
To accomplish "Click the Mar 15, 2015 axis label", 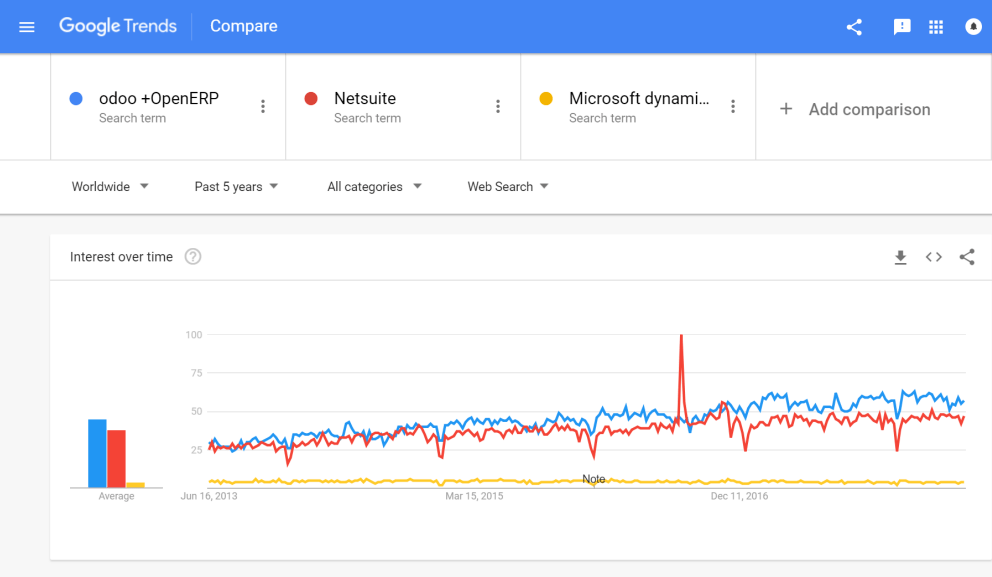I will pyautogui.click(x=474, y=496).
